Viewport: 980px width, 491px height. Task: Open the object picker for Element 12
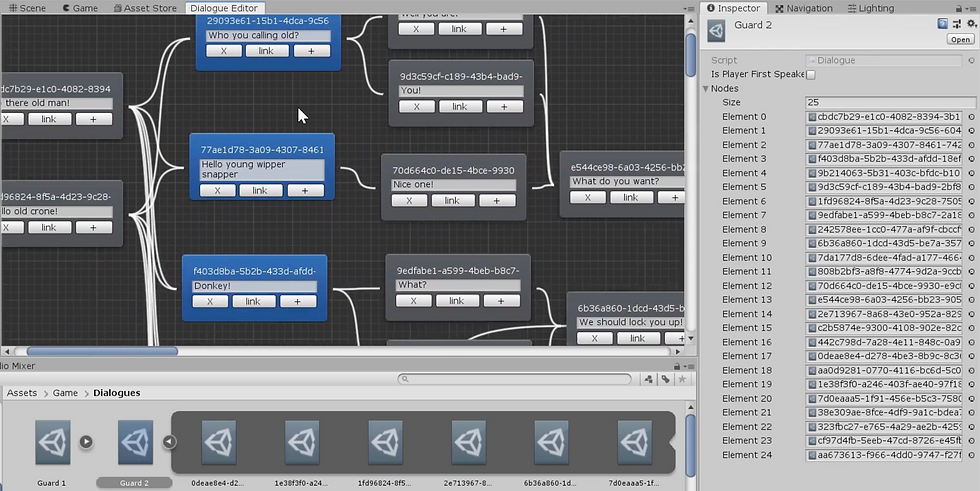point(971,285)
